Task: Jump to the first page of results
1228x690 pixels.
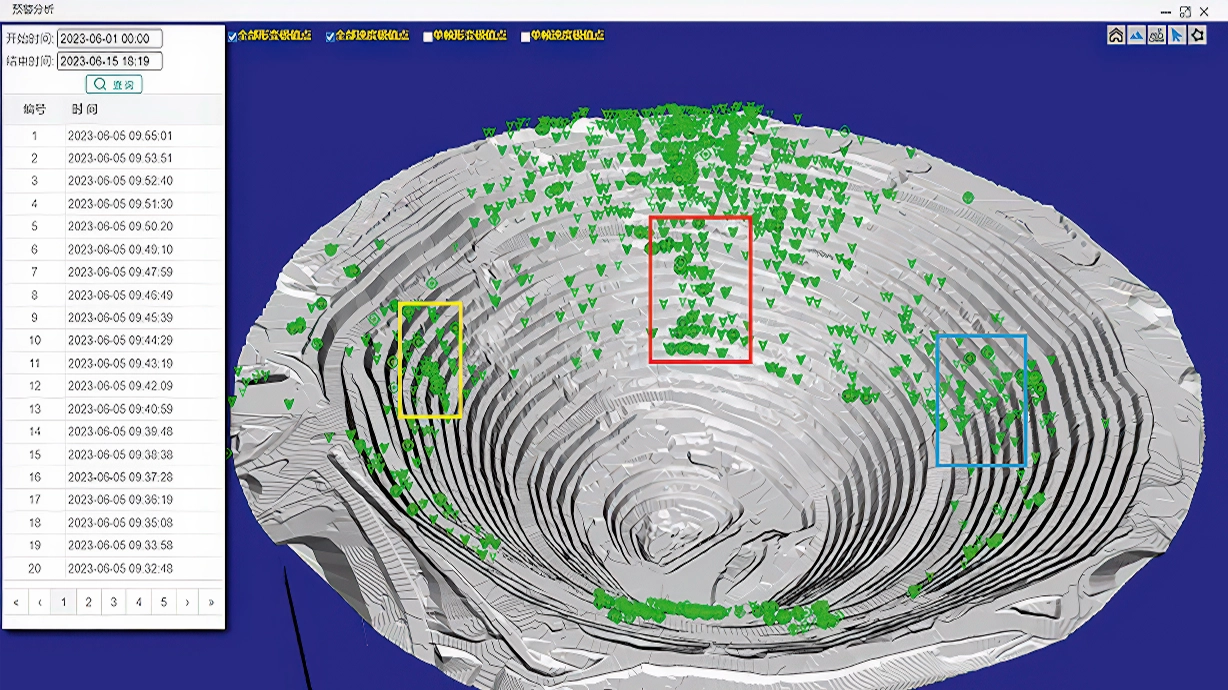Action: (16, 602)
